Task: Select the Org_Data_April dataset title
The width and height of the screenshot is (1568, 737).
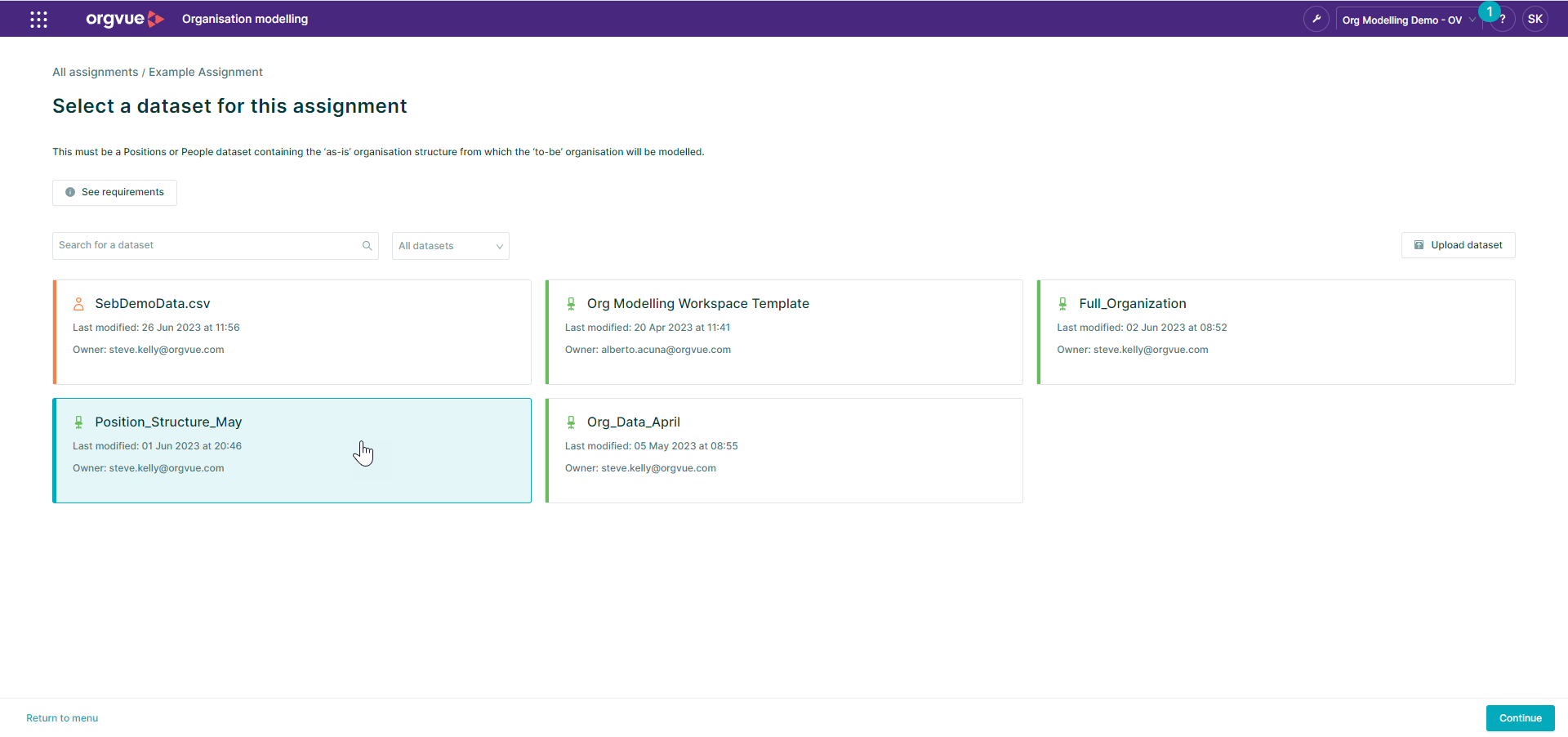Action: coord(634,422)
